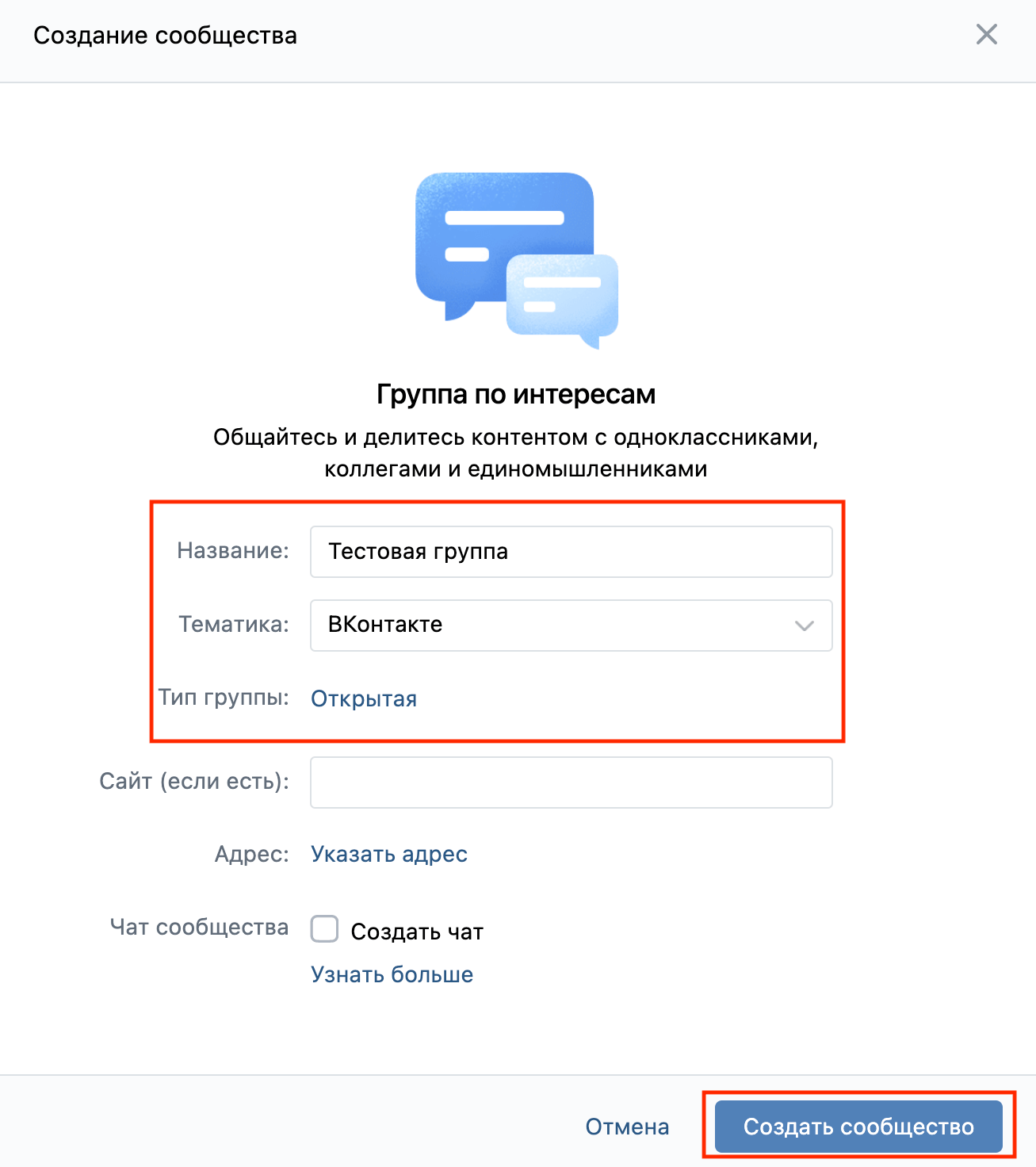
Task: Click the Создание сообщества dialog title
Action: click(165, 36)
